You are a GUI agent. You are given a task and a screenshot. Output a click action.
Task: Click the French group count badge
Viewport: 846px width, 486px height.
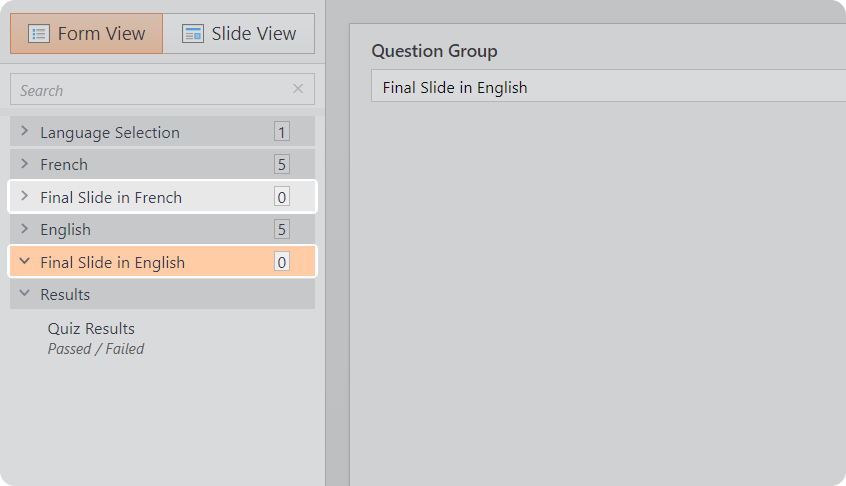coord(282,165)
